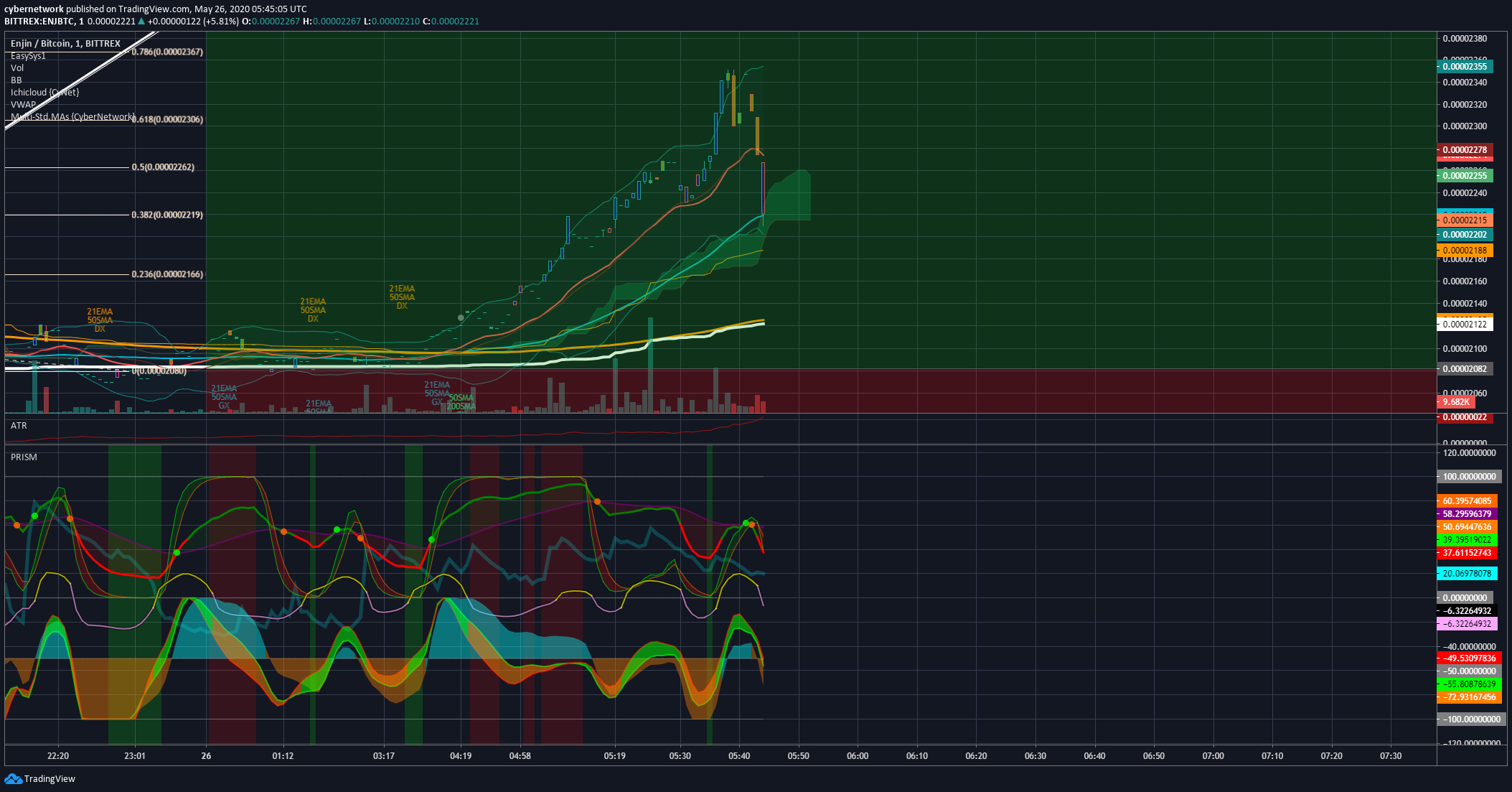Click the red 37.61152743 PRISM tag

click(x=1467, y=553)
